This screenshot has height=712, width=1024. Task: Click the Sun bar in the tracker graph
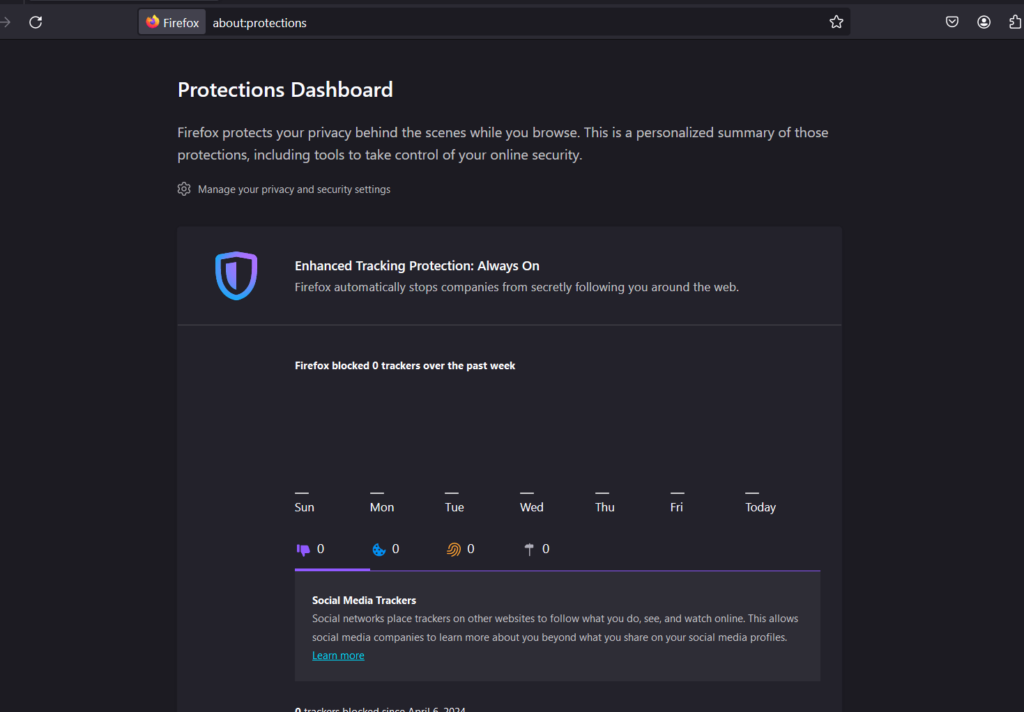[302, 493]
